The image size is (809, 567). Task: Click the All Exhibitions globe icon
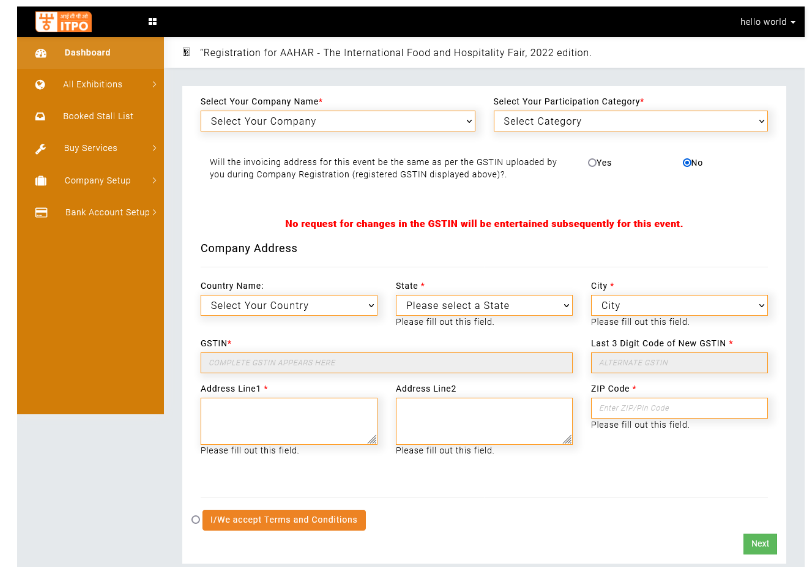(x=40, y=85)
